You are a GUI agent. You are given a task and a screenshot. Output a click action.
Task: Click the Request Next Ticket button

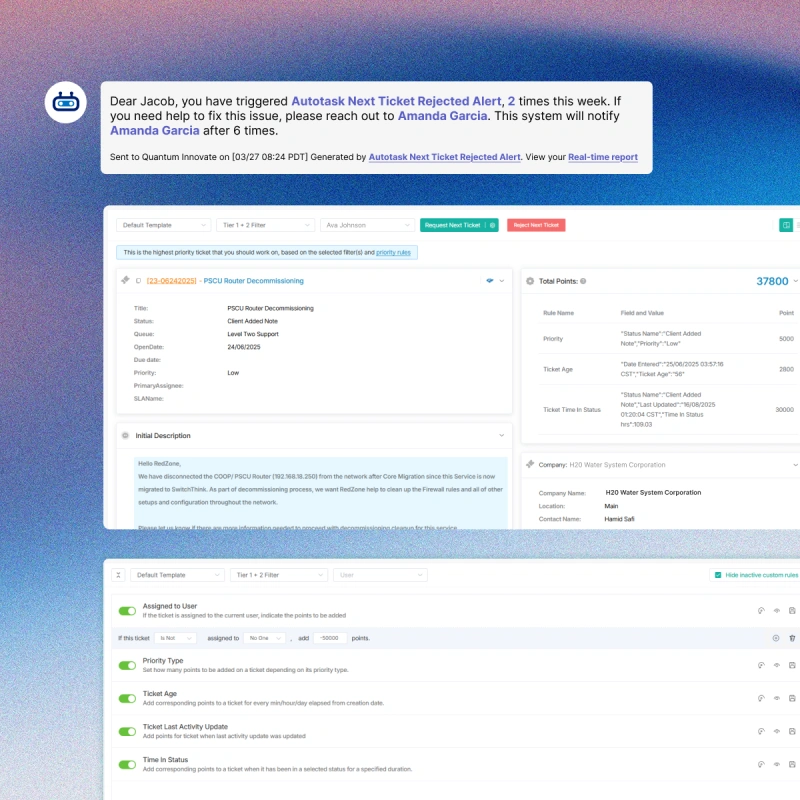click(453, 225)
